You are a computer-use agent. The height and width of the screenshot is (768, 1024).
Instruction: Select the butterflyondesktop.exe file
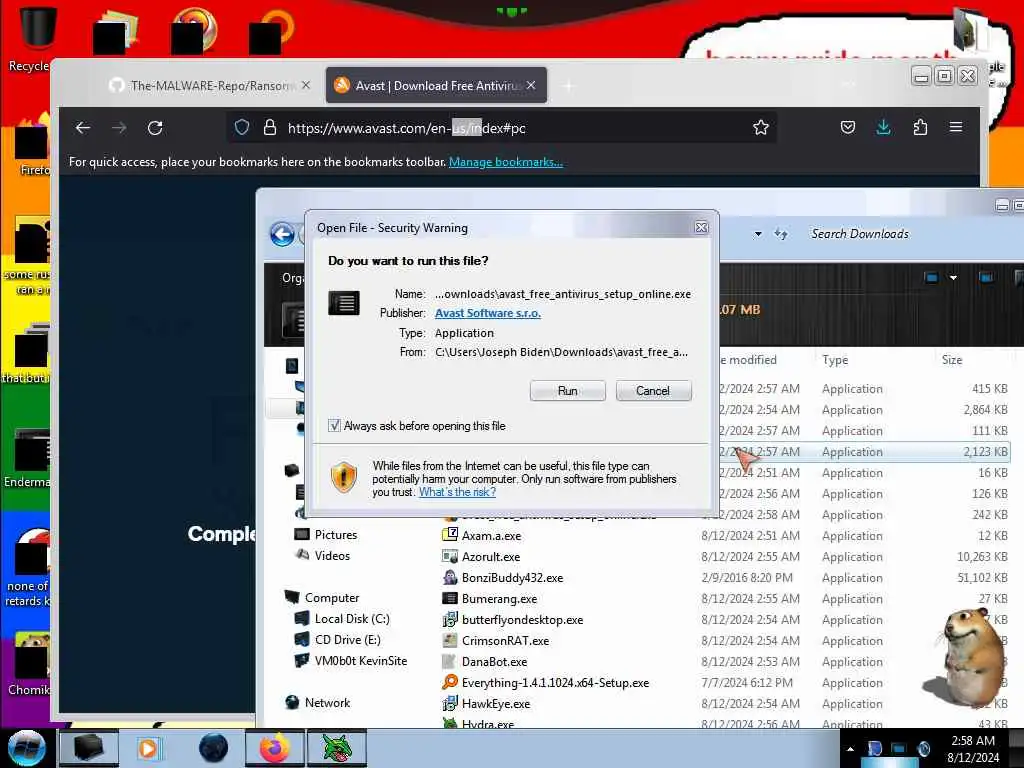[522, 620]
